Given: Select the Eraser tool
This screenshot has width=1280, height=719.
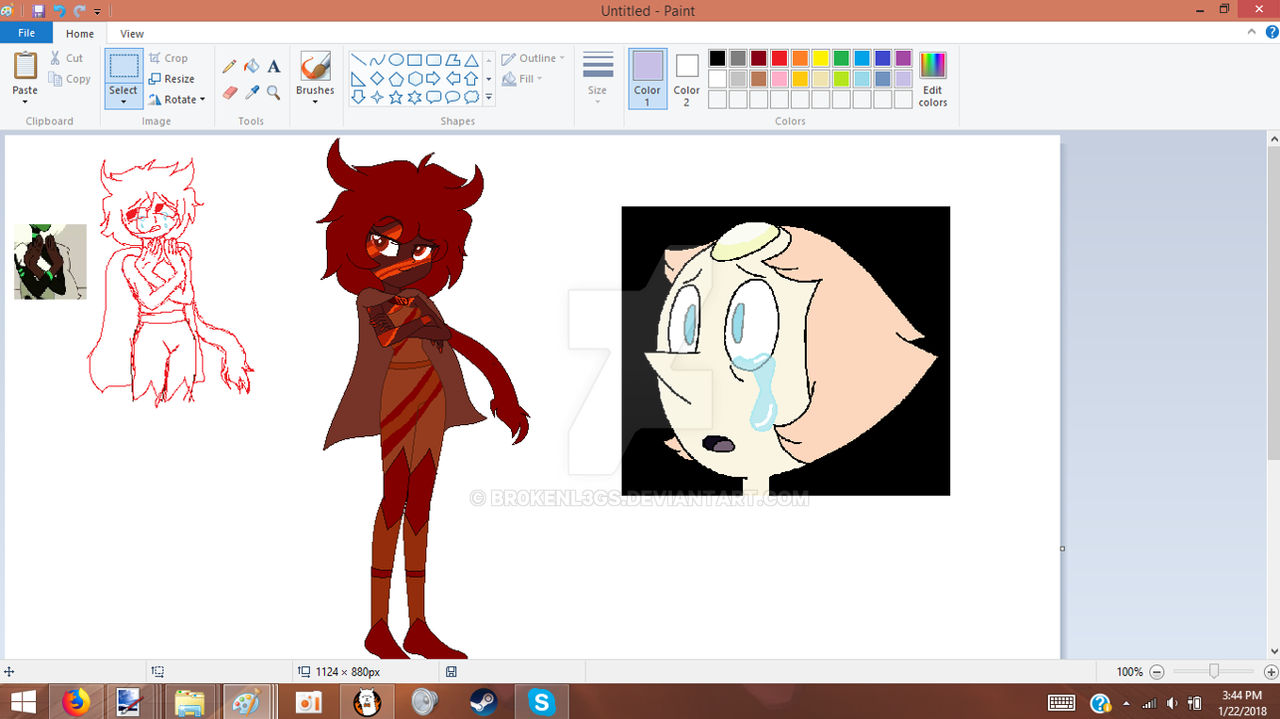Looking at the screenshot, I should (230, 91).
